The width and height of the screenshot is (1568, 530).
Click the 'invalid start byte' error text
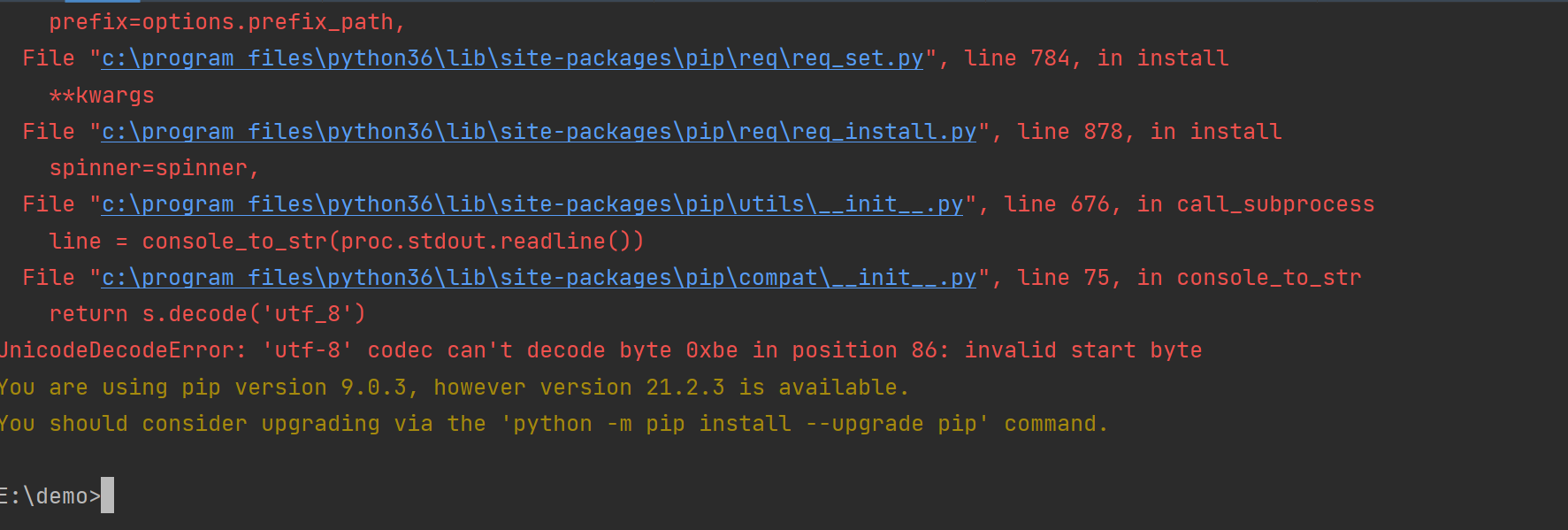click(x=1083, y=350)
